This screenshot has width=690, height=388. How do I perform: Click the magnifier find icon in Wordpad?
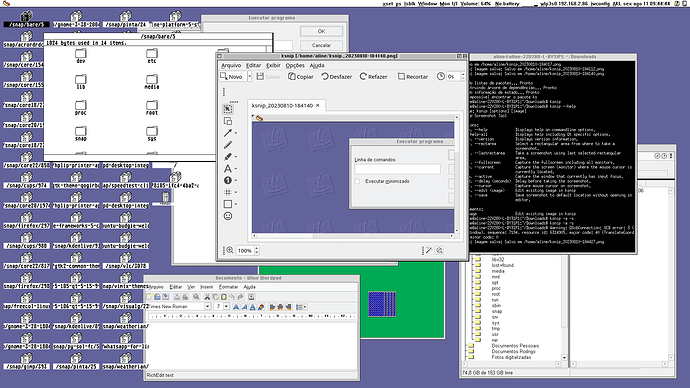pos(196,297)
